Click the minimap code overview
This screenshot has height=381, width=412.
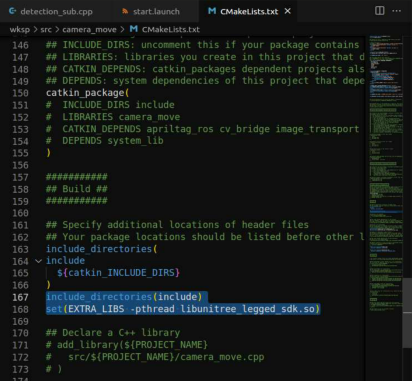tap(386, 173)
